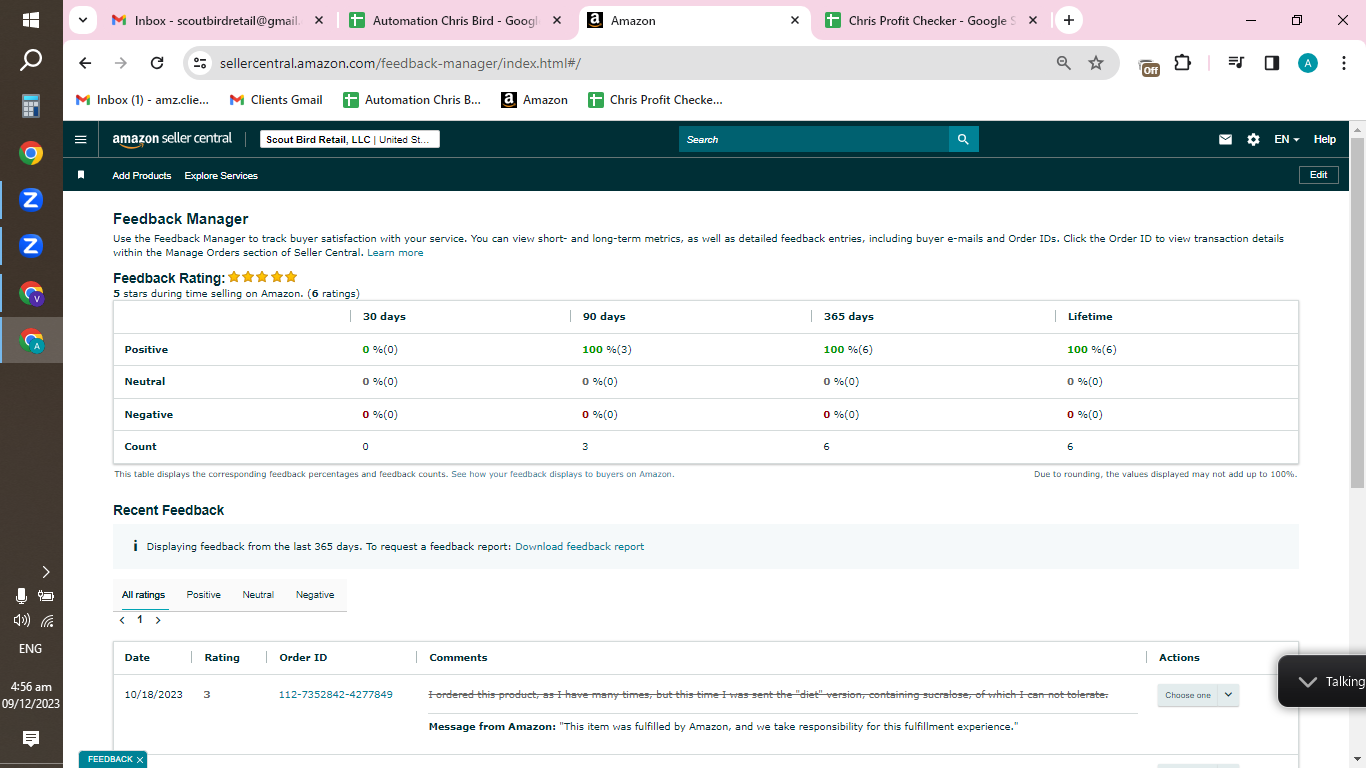Image resolution: width=1366 pixels, height=768 pixels.
Task: Expand the taskbar chevron above the microphone
Action: pyautogui.click(x=45, y=572)
